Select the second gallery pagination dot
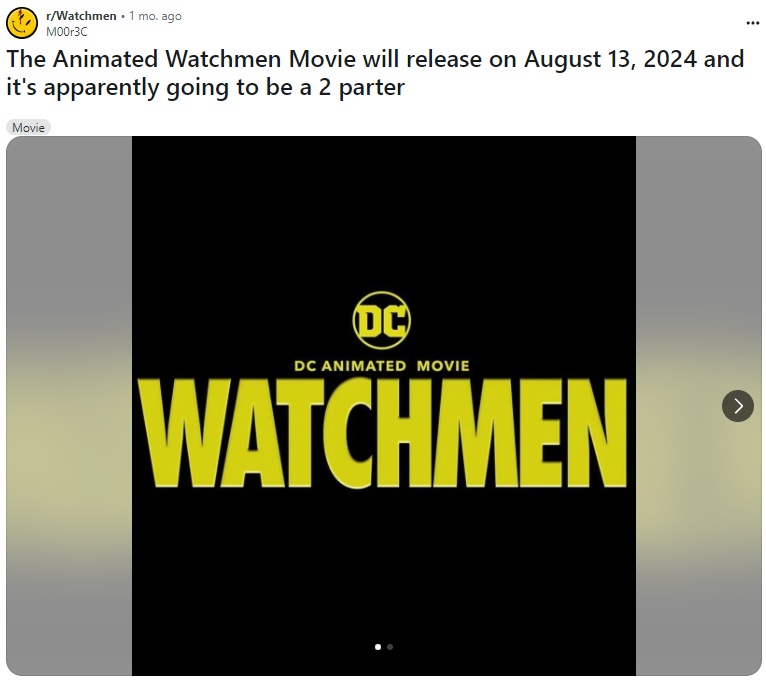Image resolution: width=766 pixels, height=686 pixels. [x=390, y=646]
